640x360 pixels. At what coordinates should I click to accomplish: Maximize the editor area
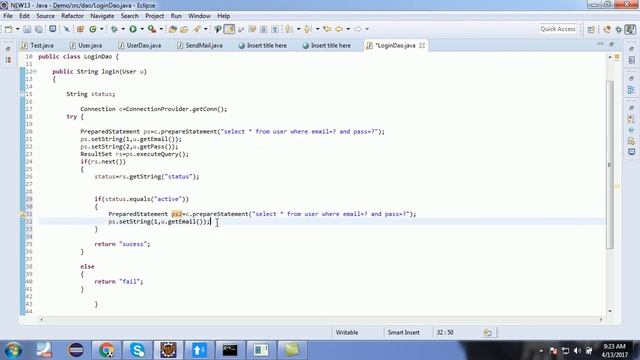pyautogui.click(x=611, y=44)
